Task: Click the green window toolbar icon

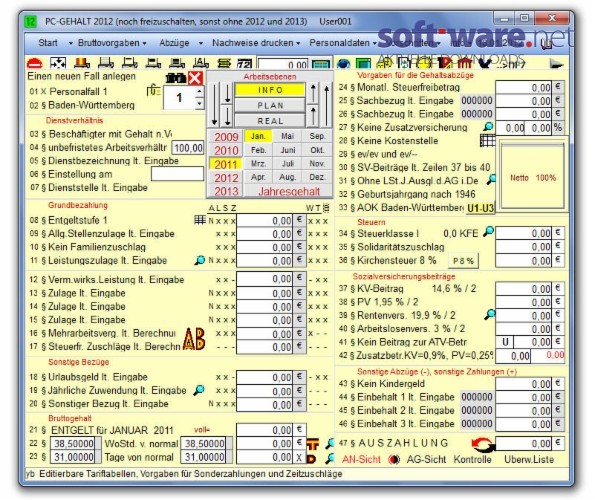Action: (x=364, y=63)
